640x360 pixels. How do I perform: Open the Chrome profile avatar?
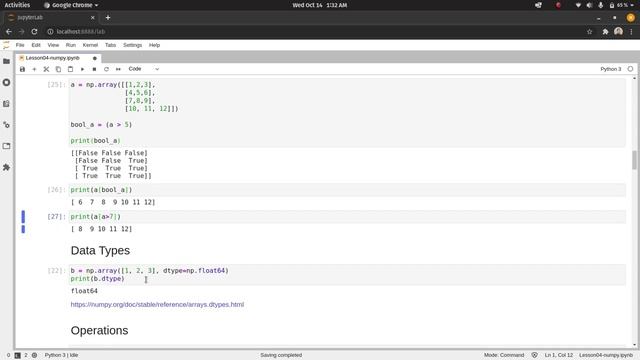(x=618, y=31)
